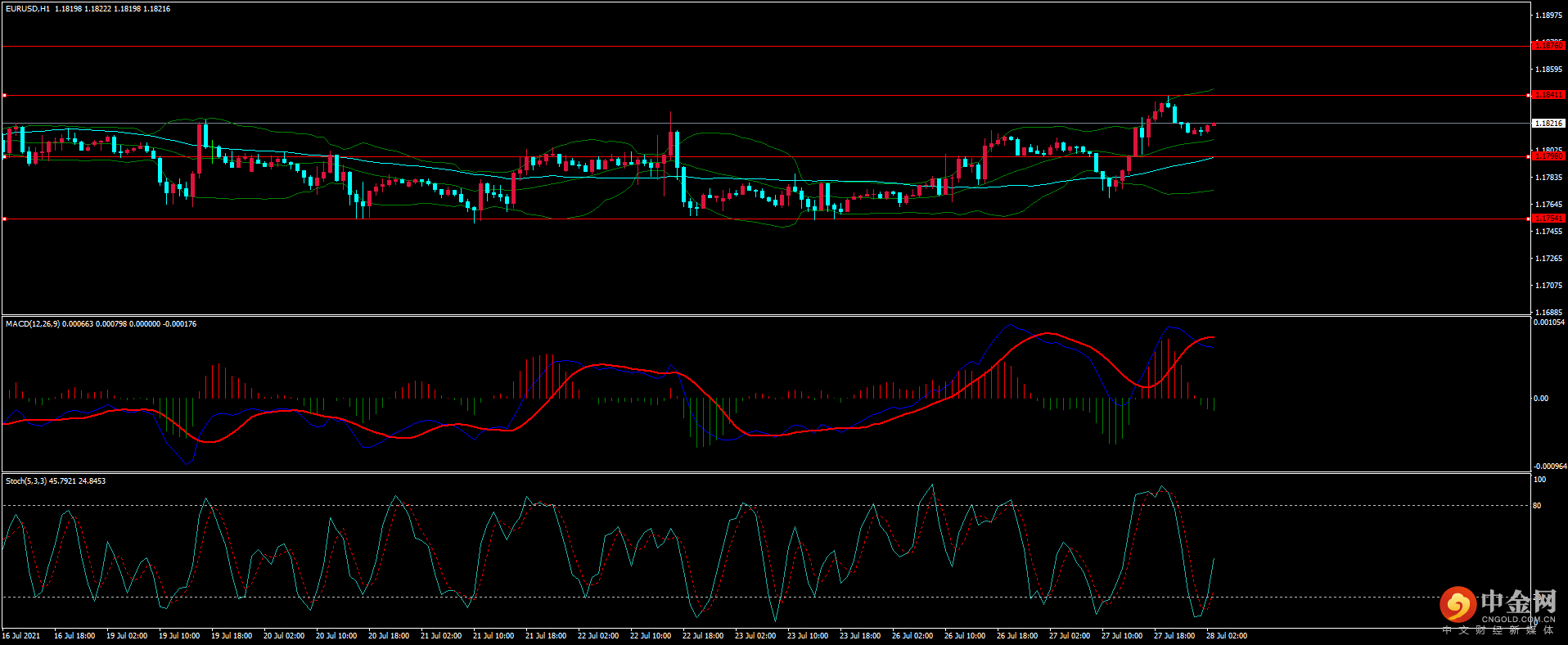
Task: Click the Stoch(5,3,3) indicator label
Action: click(26, 481)
